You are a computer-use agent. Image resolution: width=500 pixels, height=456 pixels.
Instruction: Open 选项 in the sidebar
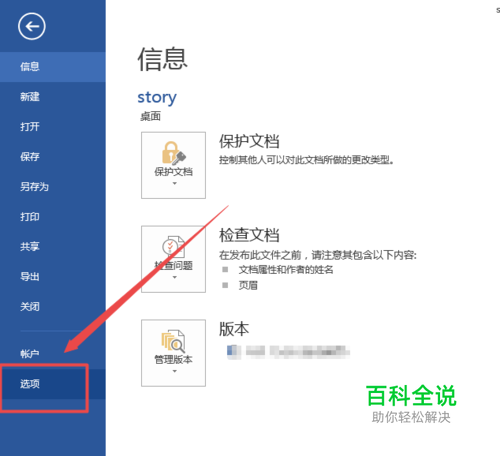(x=53, y=384)
